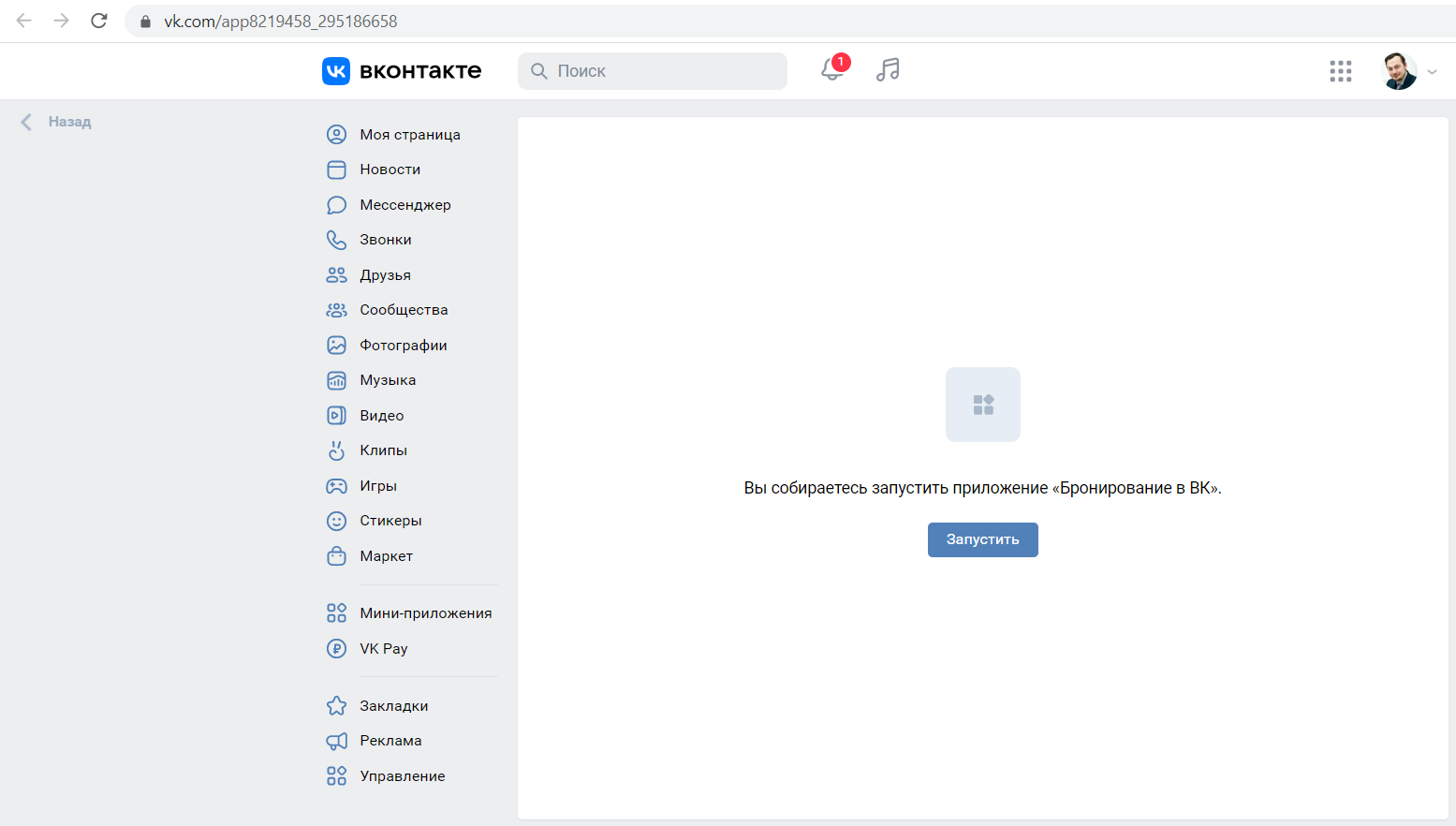The width and height of the screenshot is (1456, 826).
Task: Click the app placeholder tile icon
Action: [x=983, y=405]
